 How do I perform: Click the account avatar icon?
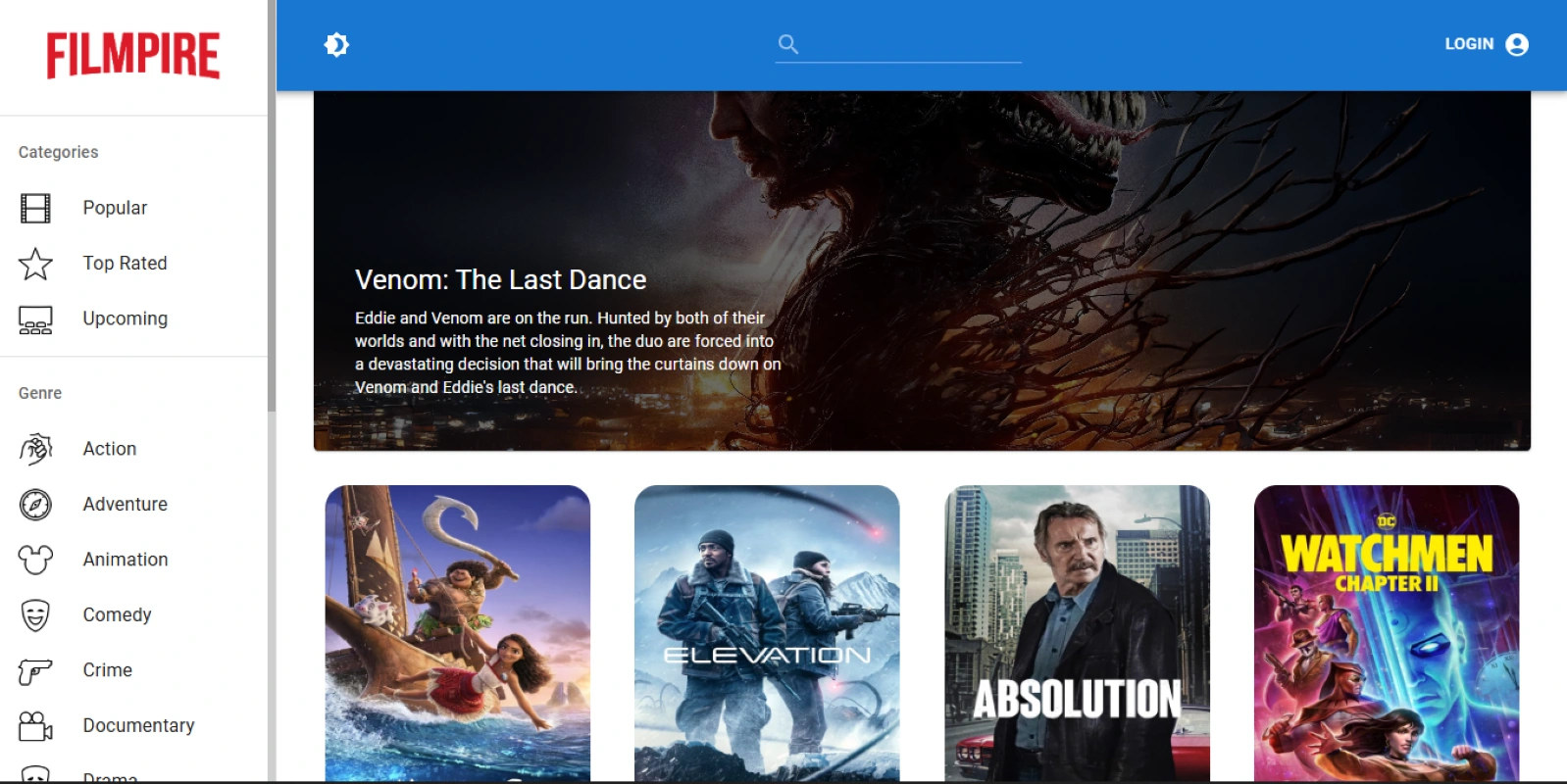point(1516,44)
